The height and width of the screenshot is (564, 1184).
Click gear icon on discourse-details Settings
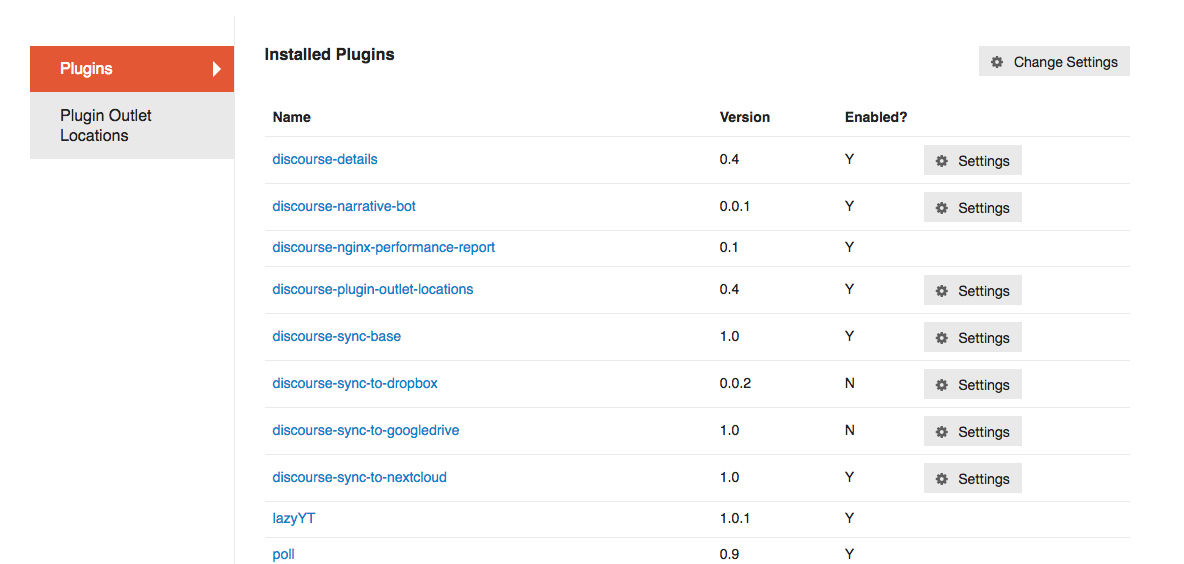click(941, 161)
